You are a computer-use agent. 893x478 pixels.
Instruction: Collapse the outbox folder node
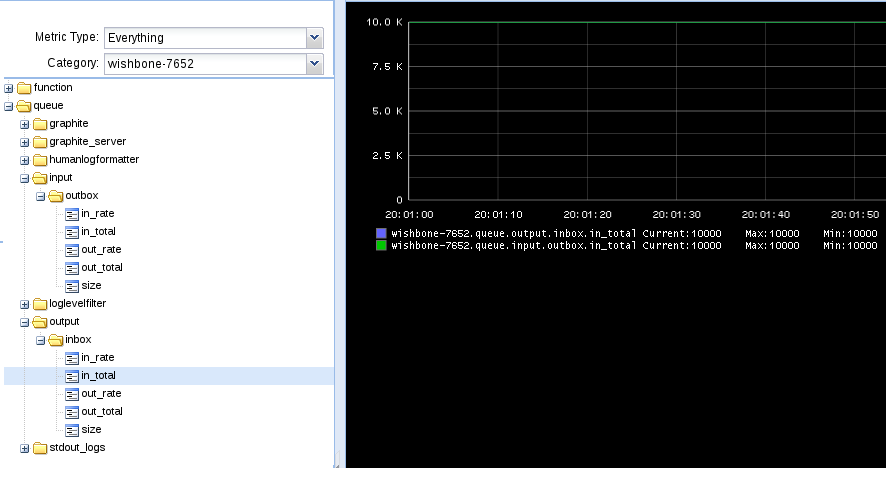coord(40,197)
